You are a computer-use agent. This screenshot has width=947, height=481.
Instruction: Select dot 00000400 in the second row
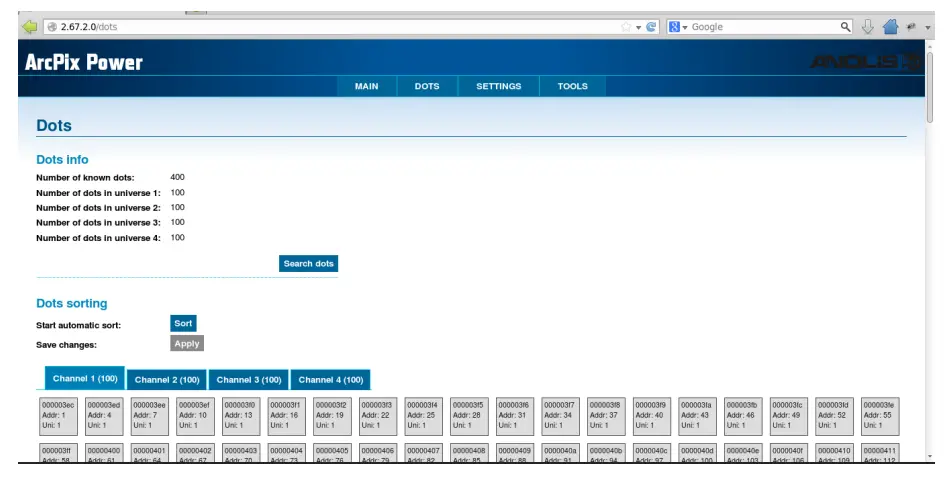point(104,453)
